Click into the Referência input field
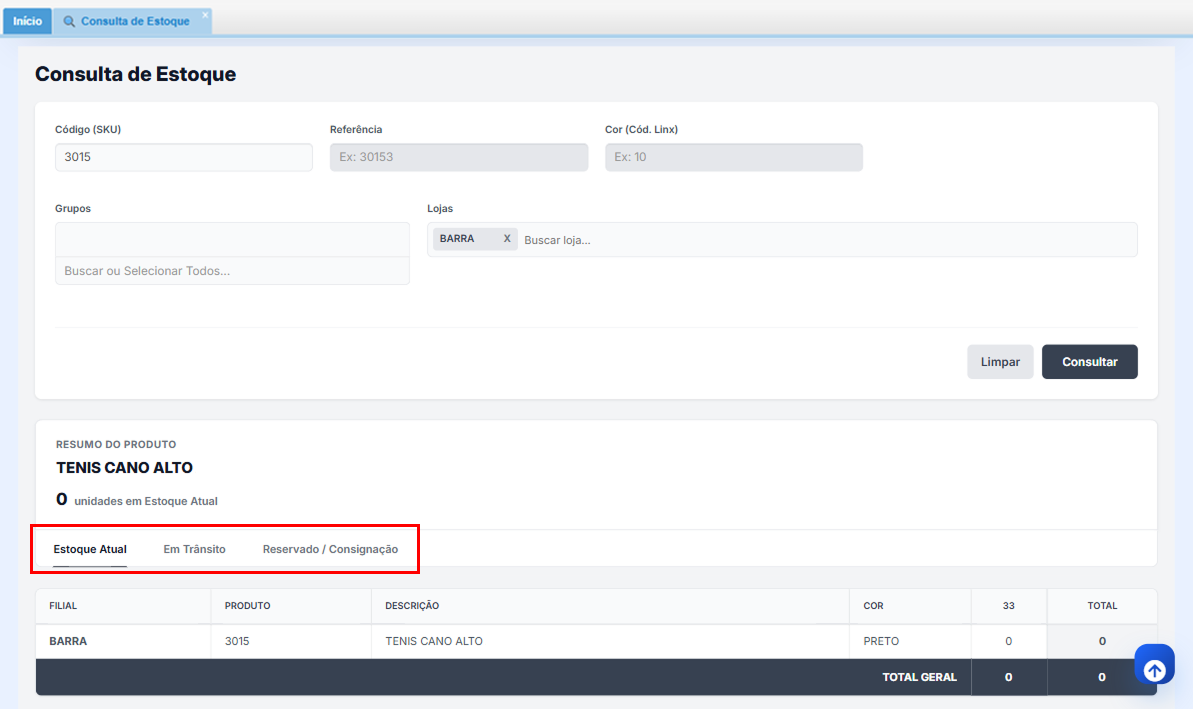Image resolution: width=1193 pixels, height=709 pixels. (458, 157)
